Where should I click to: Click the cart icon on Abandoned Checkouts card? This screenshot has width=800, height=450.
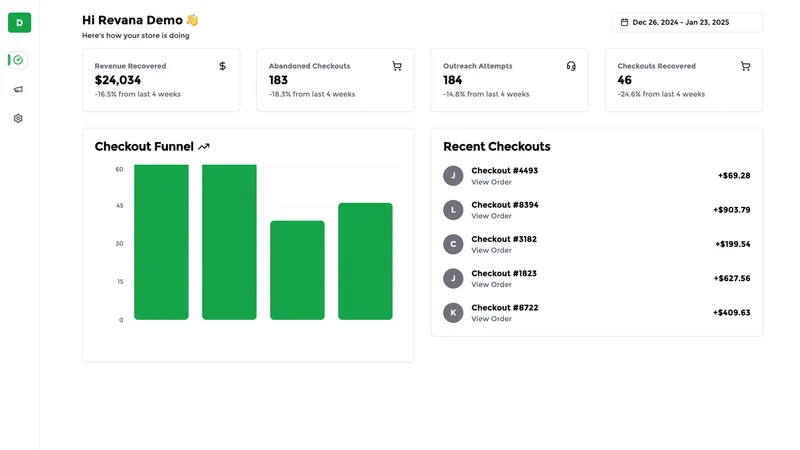pyautogui.click(x=397, y=66)
